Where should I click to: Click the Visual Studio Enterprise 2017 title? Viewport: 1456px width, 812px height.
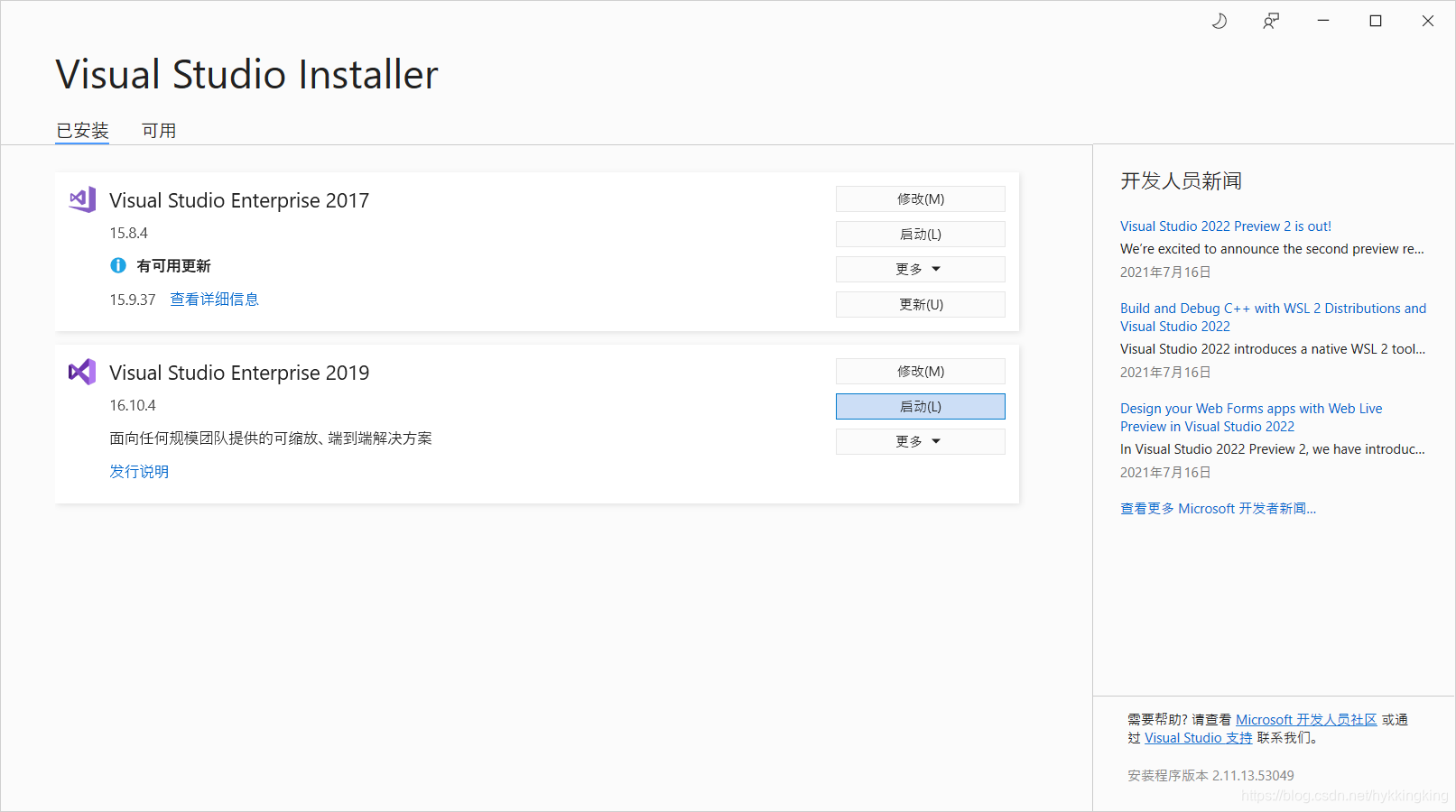(x=239, y=200)
